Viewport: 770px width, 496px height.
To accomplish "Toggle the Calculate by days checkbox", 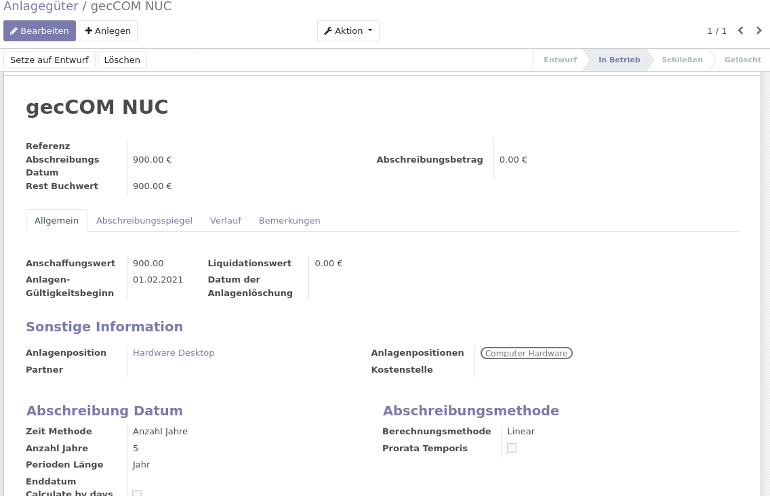I will (x=137, y=493).
